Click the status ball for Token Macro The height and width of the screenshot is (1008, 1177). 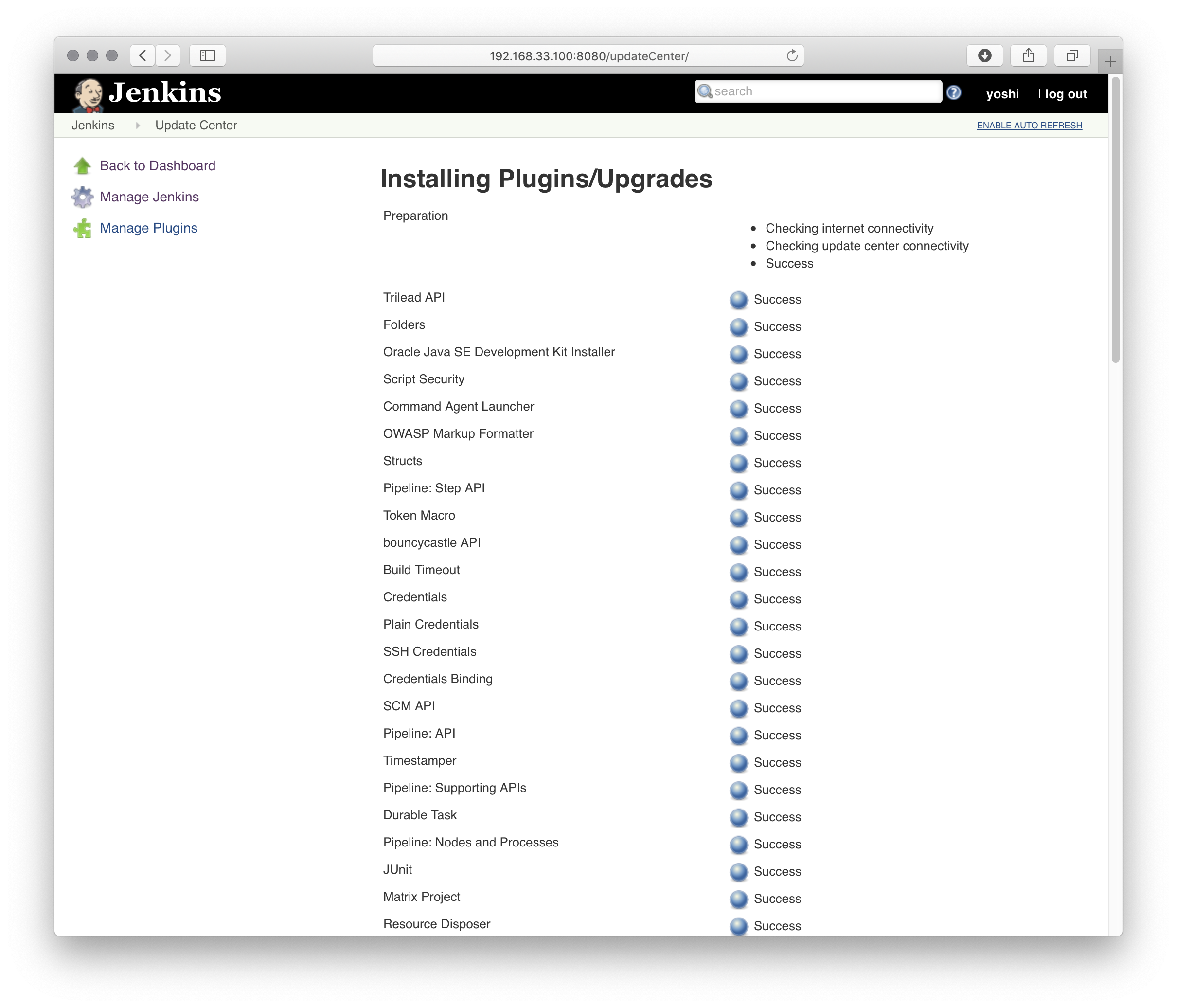tap(738, 518)
